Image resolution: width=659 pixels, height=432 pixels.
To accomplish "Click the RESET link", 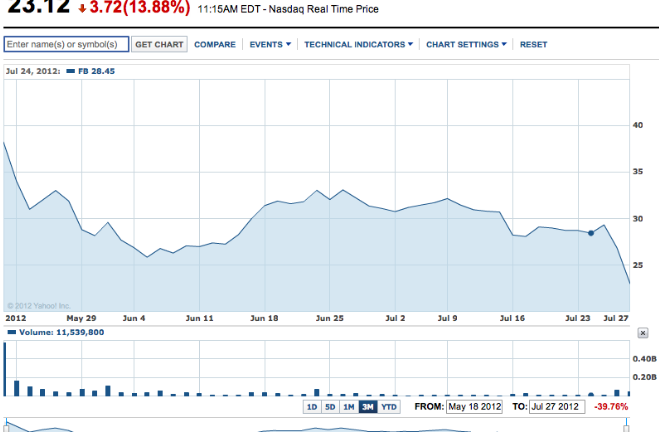I will (x=533, y=45).
